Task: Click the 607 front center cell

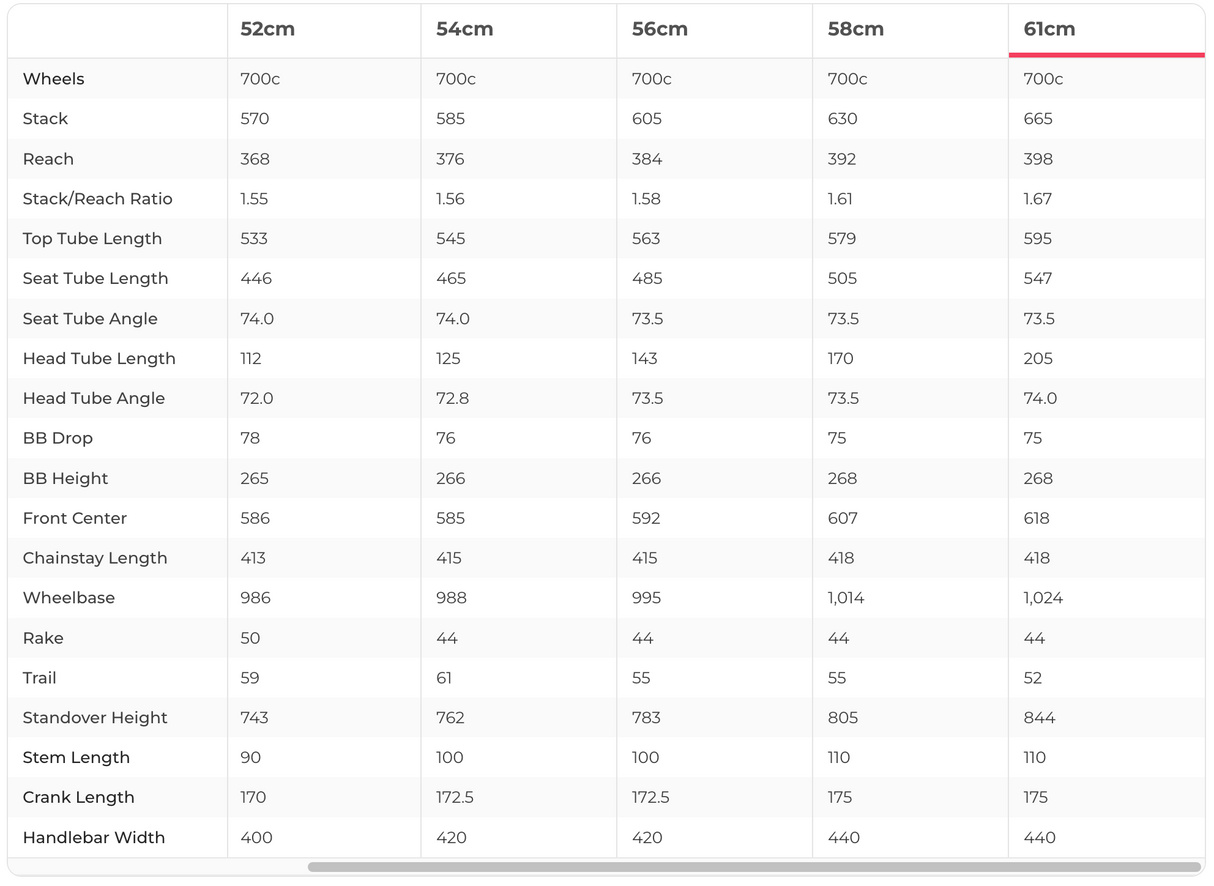Action: point(842,518)
